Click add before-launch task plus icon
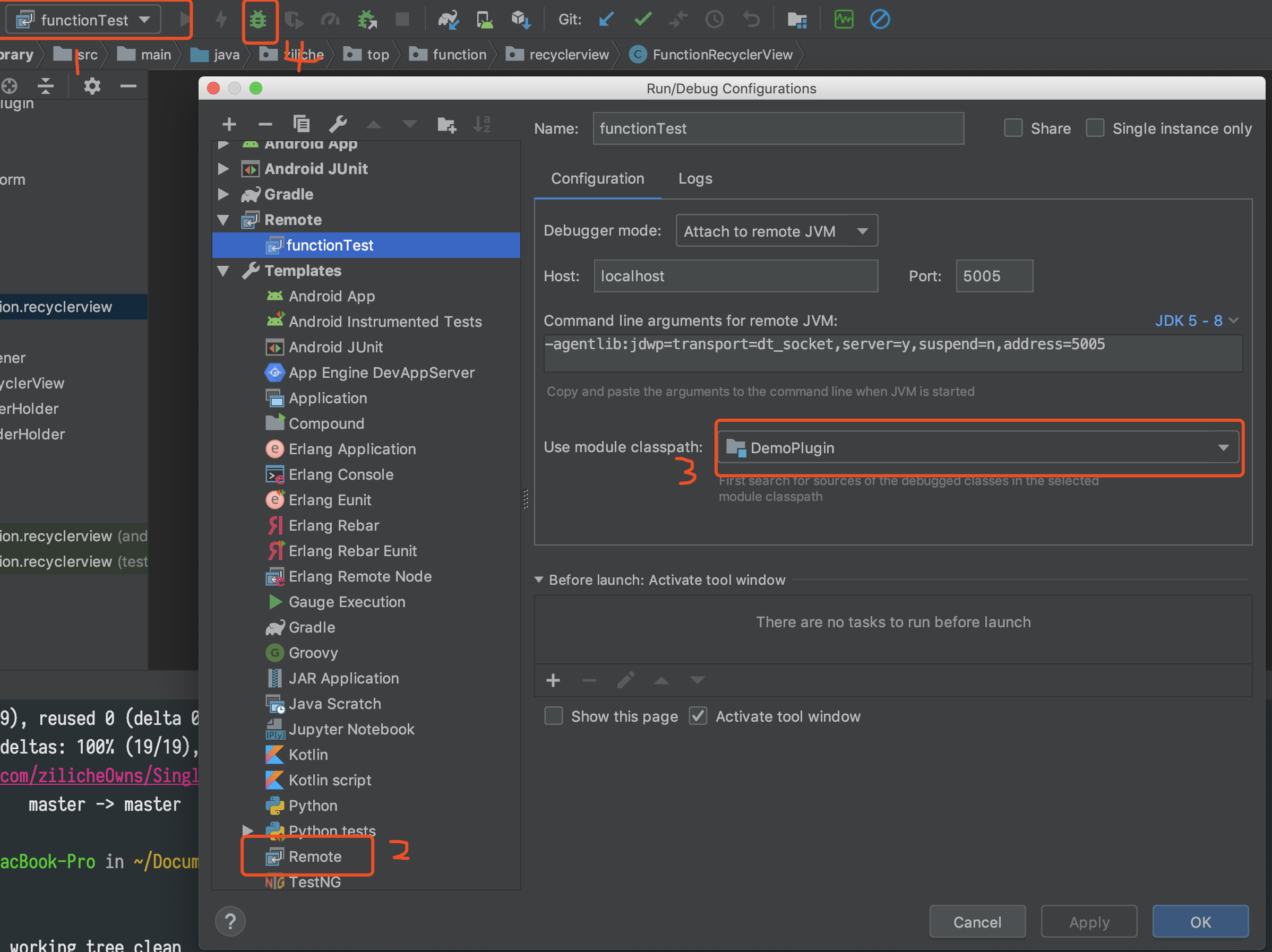The height and width of the screenshot is (952, 1272). tap(553, 681)
